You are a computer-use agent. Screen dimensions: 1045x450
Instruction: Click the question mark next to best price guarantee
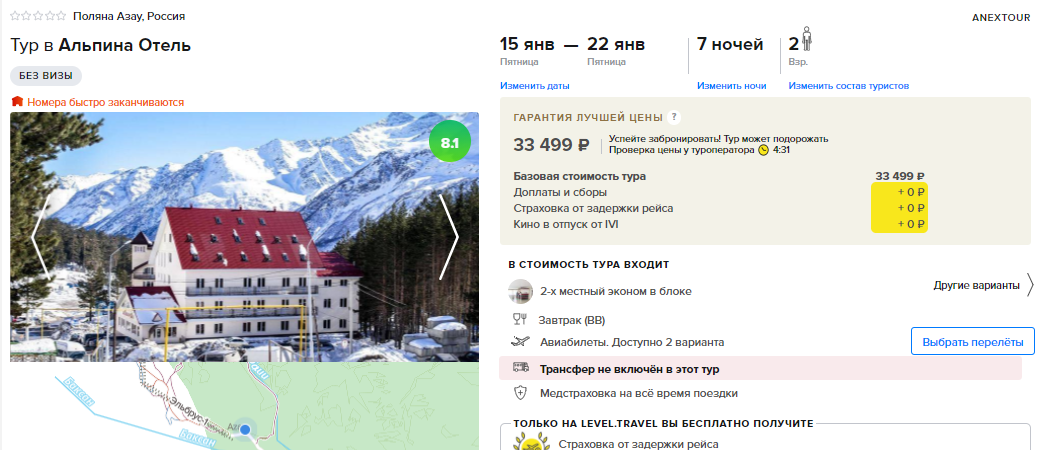[674, 117]
